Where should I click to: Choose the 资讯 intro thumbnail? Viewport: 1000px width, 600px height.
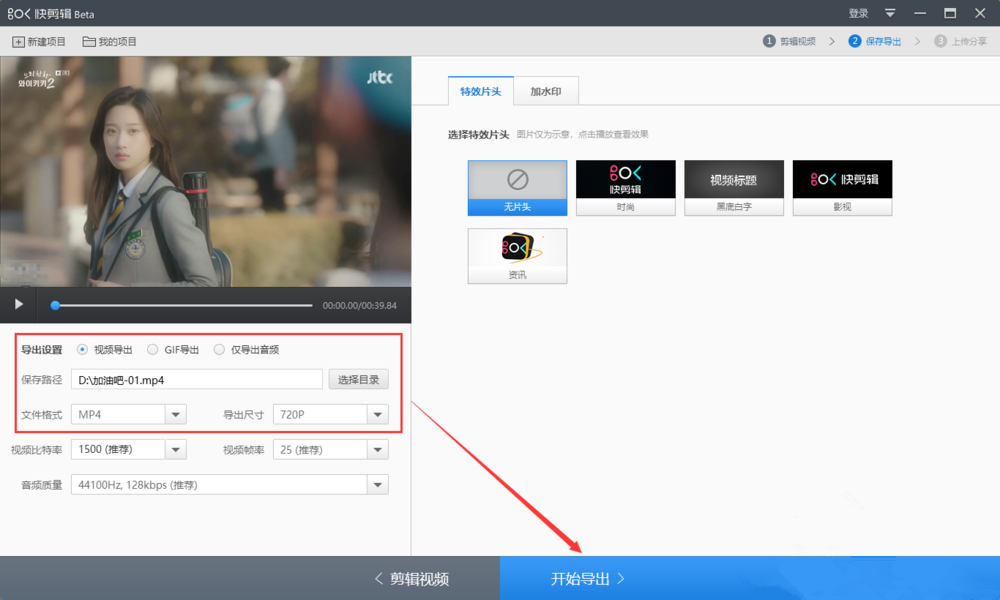[x=517, y=256]
